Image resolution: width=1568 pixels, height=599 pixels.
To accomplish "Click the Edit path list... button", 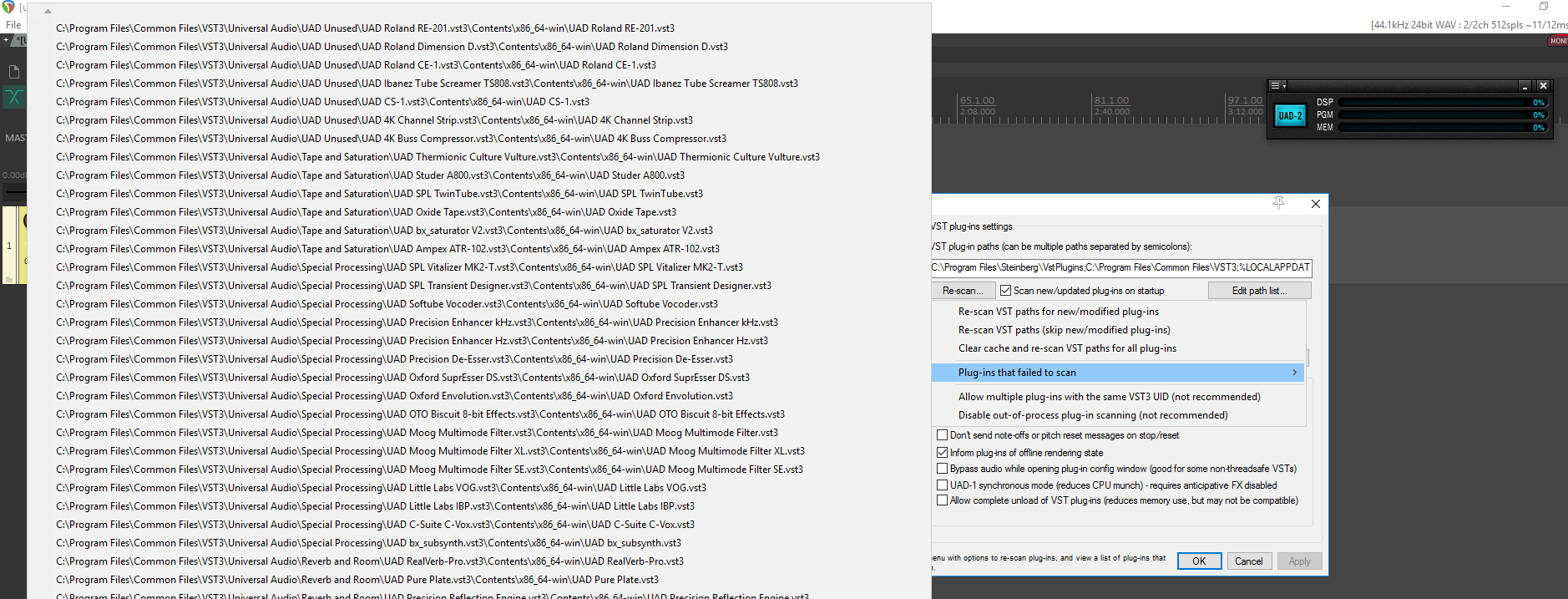I will point(1259,291).
